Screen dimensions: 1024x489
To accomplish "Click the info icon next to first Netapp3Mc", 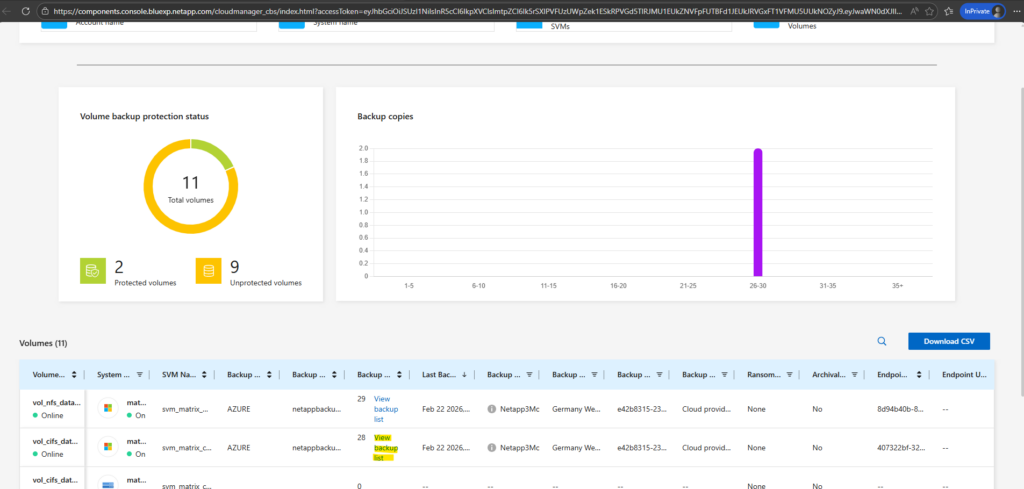I will 492,409.
